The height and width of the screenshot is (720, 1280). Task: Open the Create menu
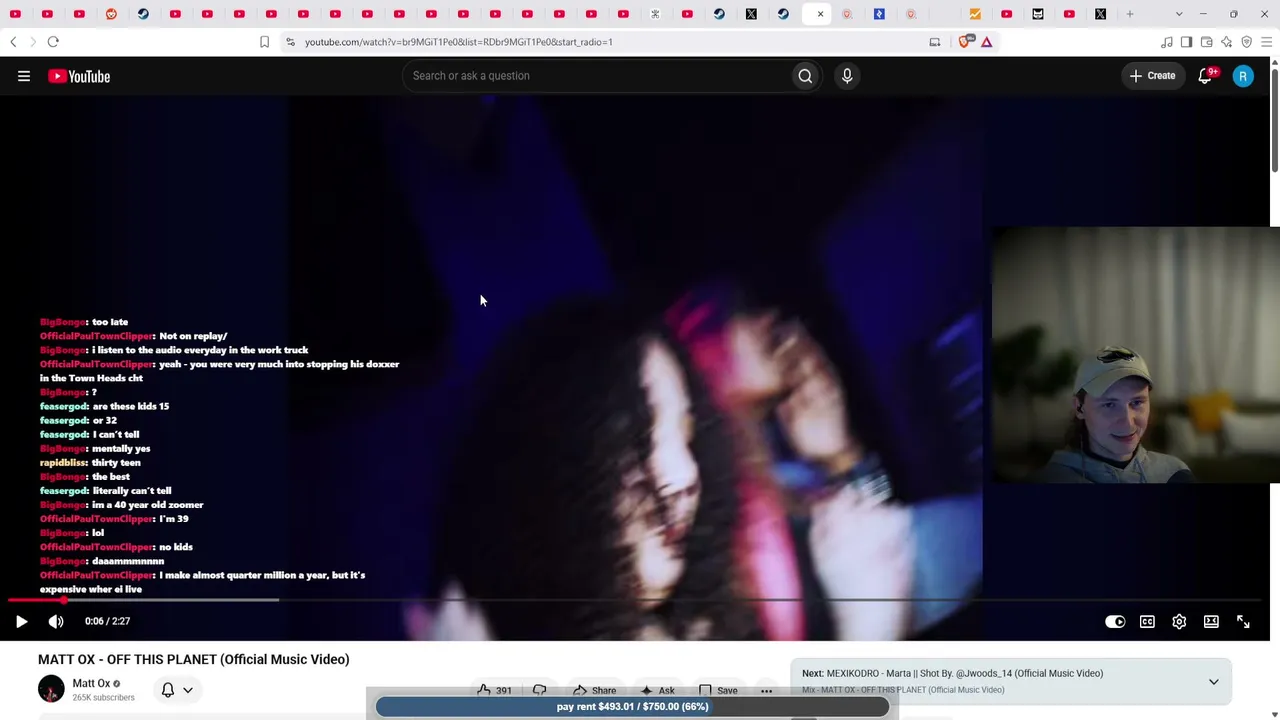[1153, 76]
